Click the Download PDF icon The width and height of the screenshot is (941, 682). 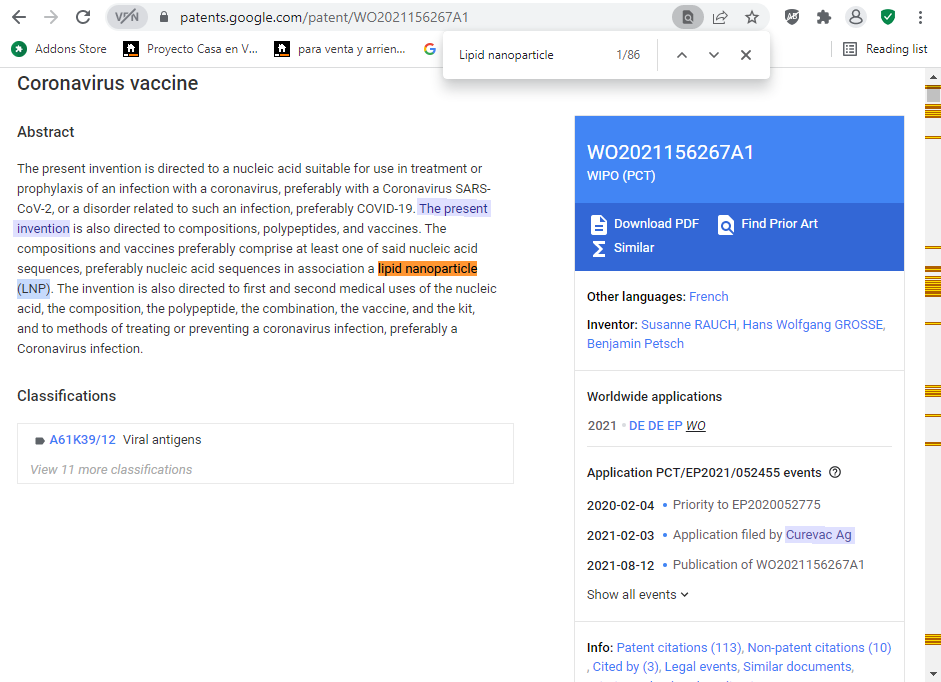pos(599,224)
